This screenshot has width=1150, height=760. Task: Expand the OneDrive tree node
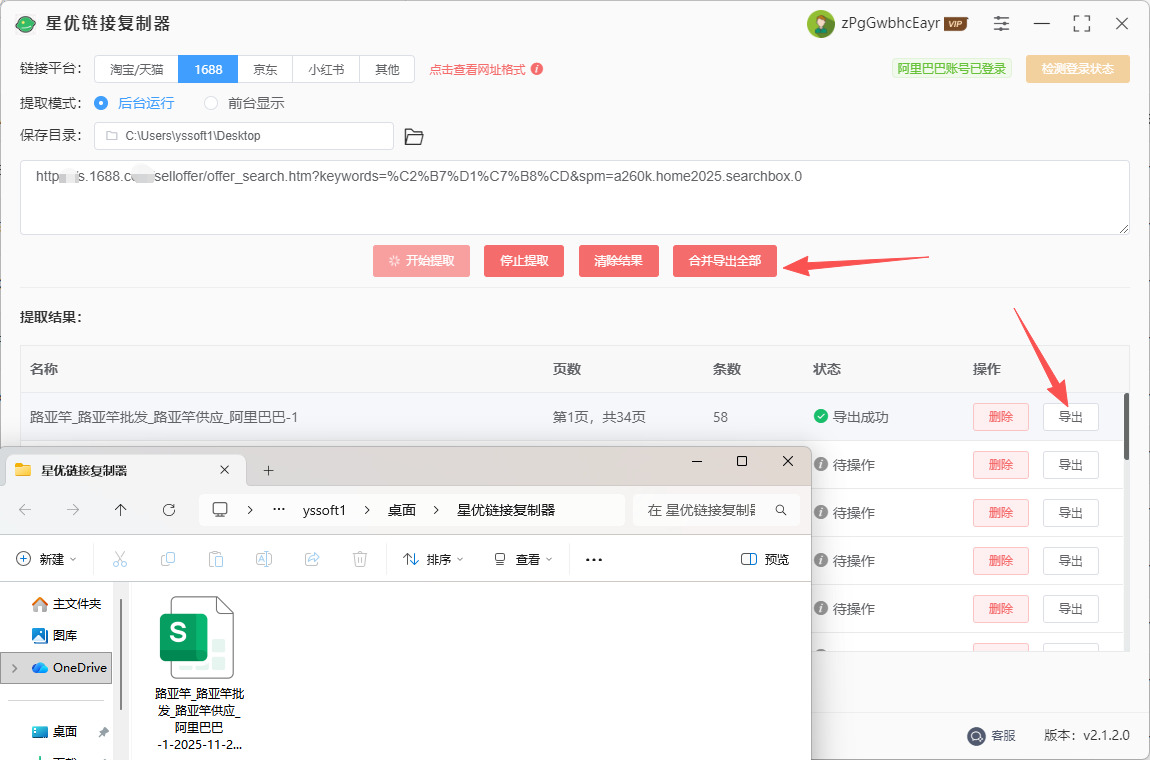pyautogui.click(x=15, y=668)
